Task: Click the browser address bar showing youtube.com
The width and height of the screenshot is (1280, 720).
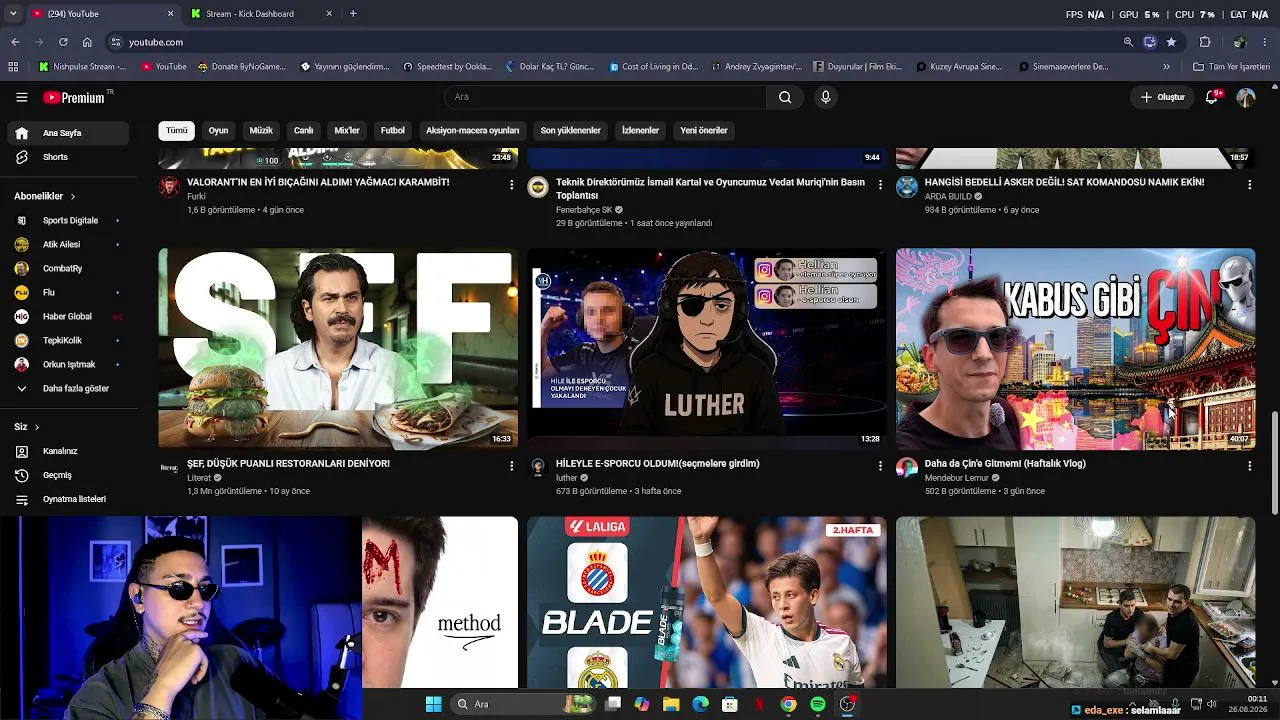Action: tap(615, 42)
